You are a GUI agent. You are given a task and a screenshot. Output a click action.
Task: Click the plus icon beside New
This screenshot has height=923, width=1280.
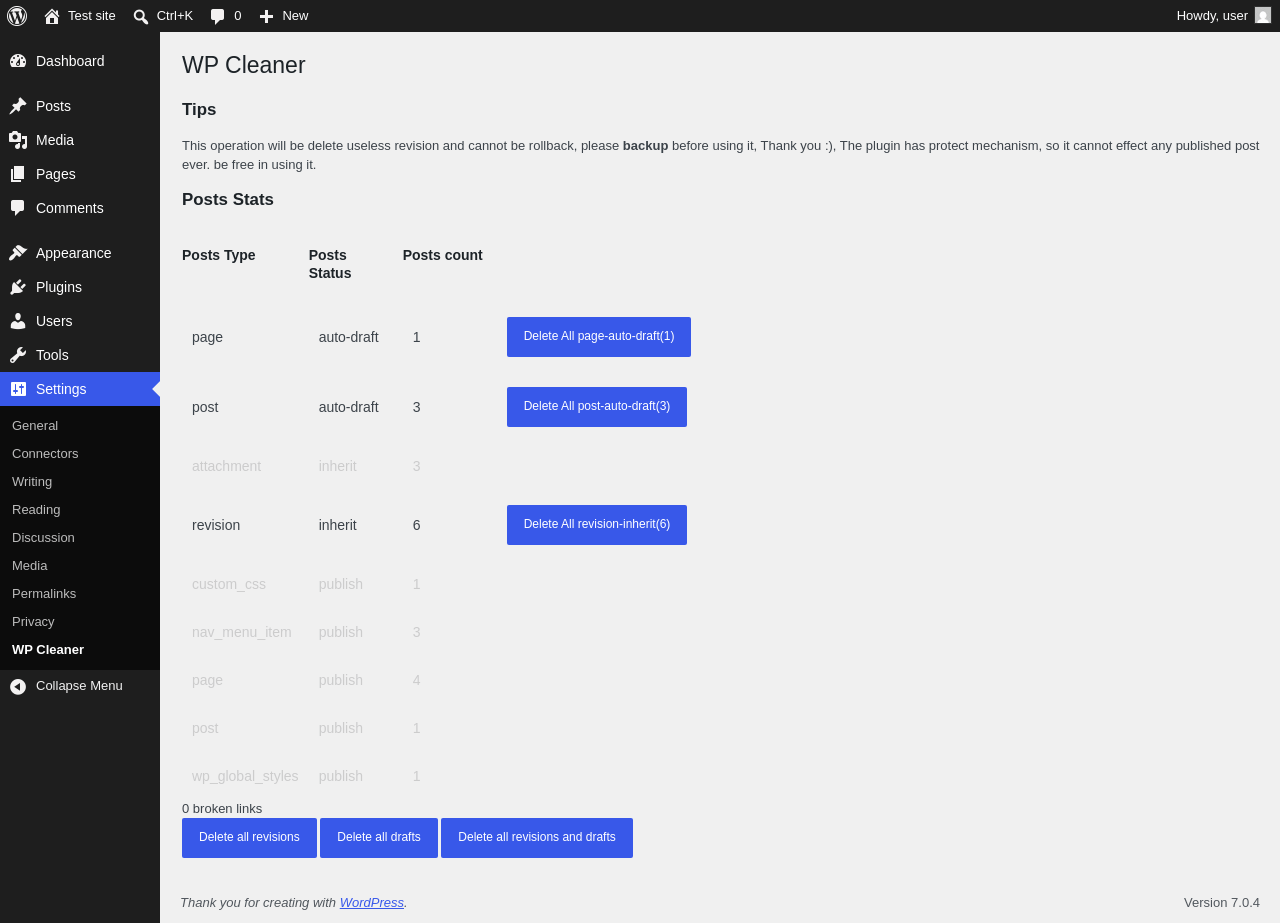click(x=266, y=16)
